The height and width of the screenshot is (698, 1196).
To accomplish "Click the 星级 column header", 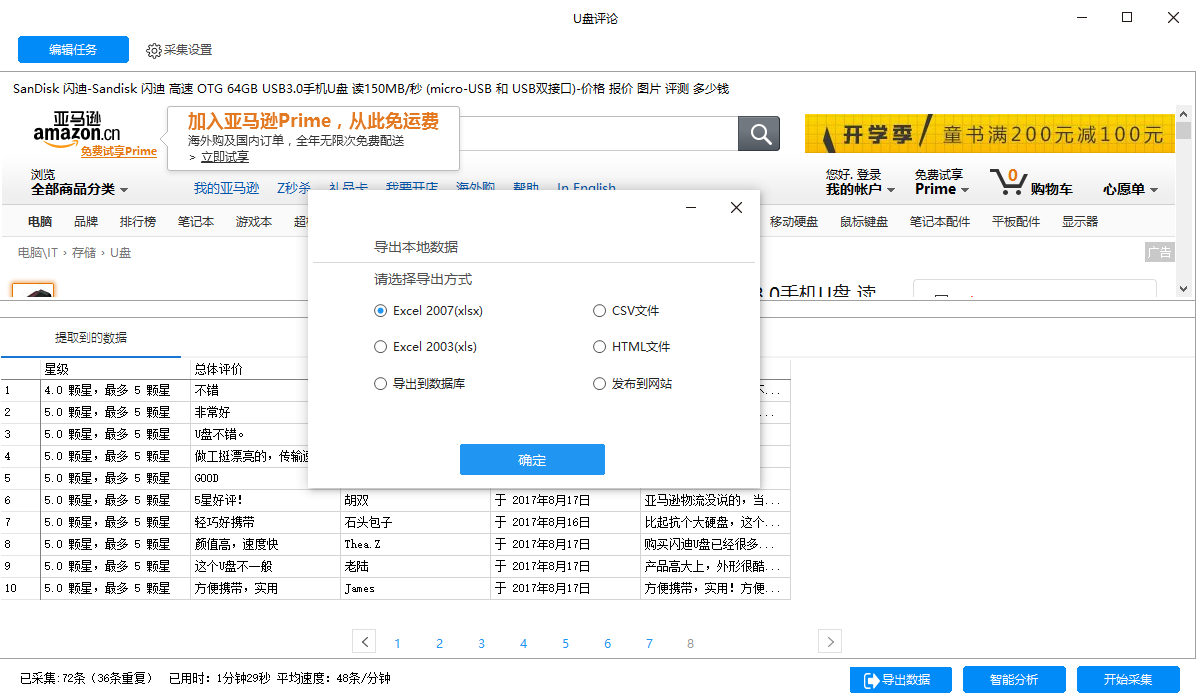I will point(115,369).
